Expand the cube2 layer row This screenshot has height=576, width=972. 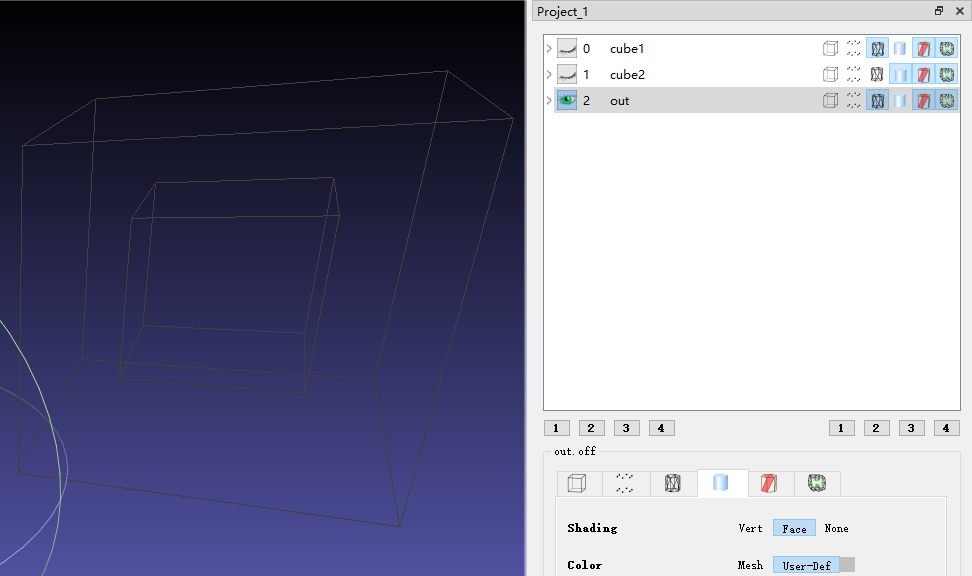pos(549,74)
